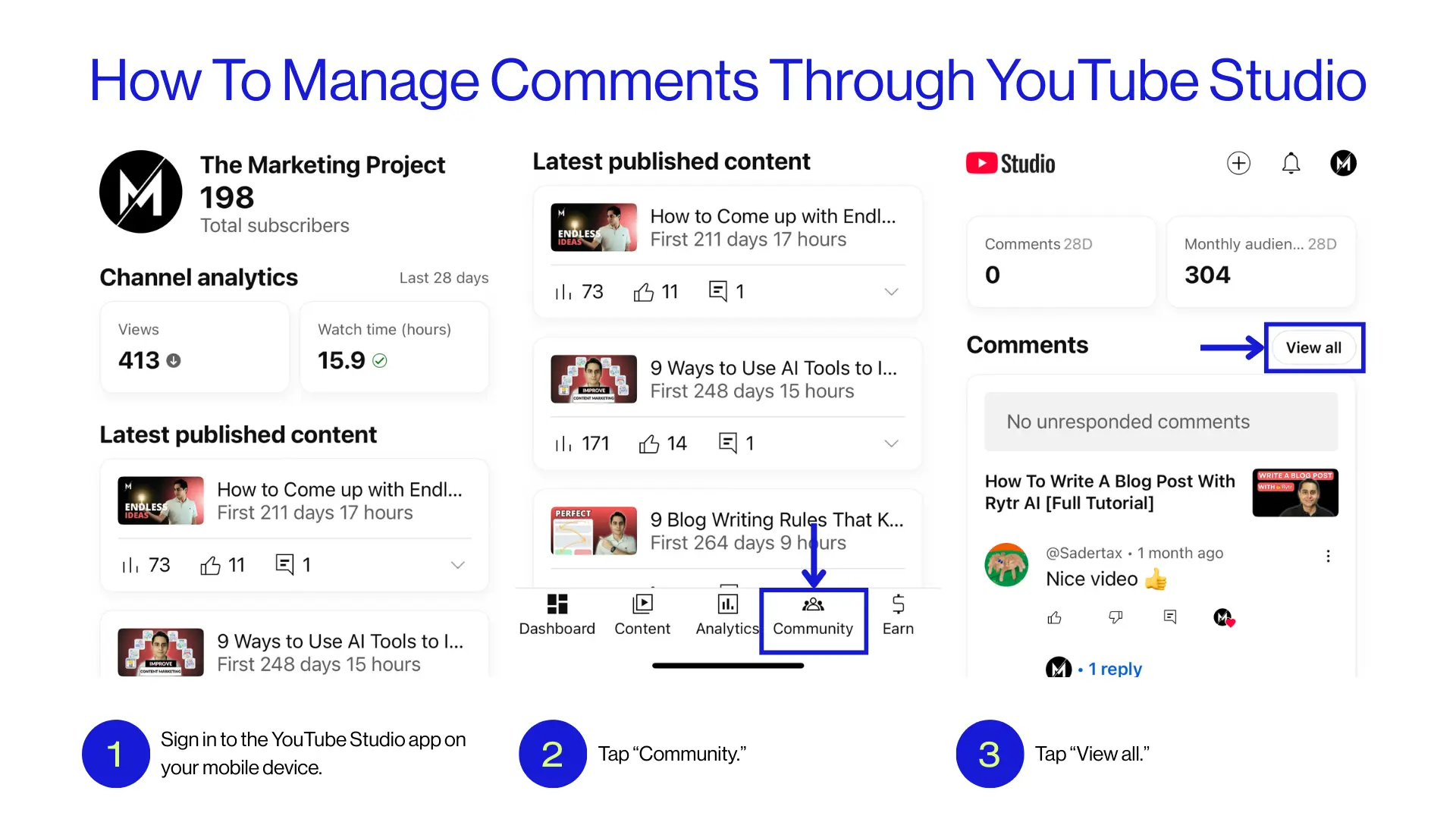The image size is (1456, 819).
Task: Tap the comments icon beside 11 in first screenshot
Action: 284,564
